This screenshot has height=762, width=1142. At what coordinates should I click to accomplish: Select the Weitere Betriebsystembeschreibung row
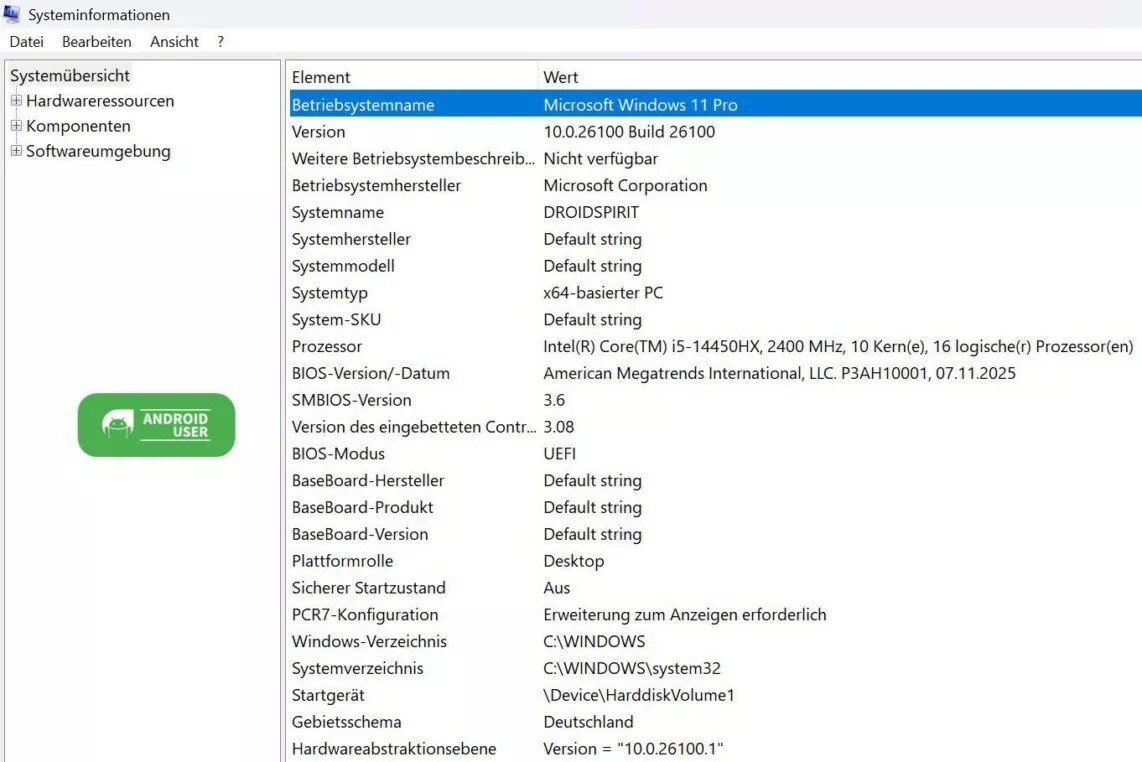point(715,159)
